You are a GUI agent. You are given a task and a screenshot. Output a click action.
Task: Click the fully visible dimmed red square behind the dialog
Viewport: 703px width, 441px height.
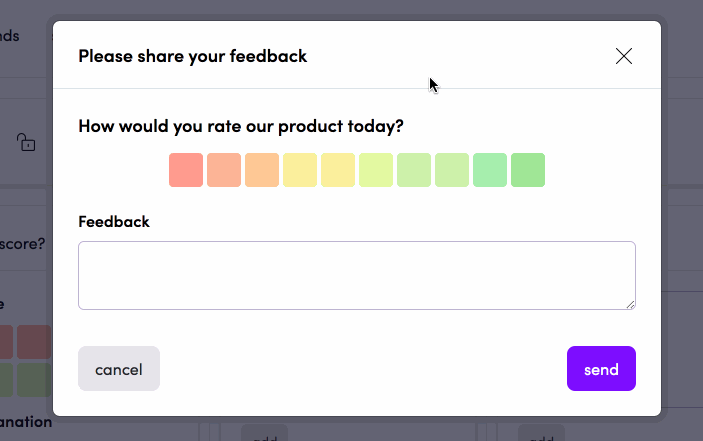tap(34, 342)
